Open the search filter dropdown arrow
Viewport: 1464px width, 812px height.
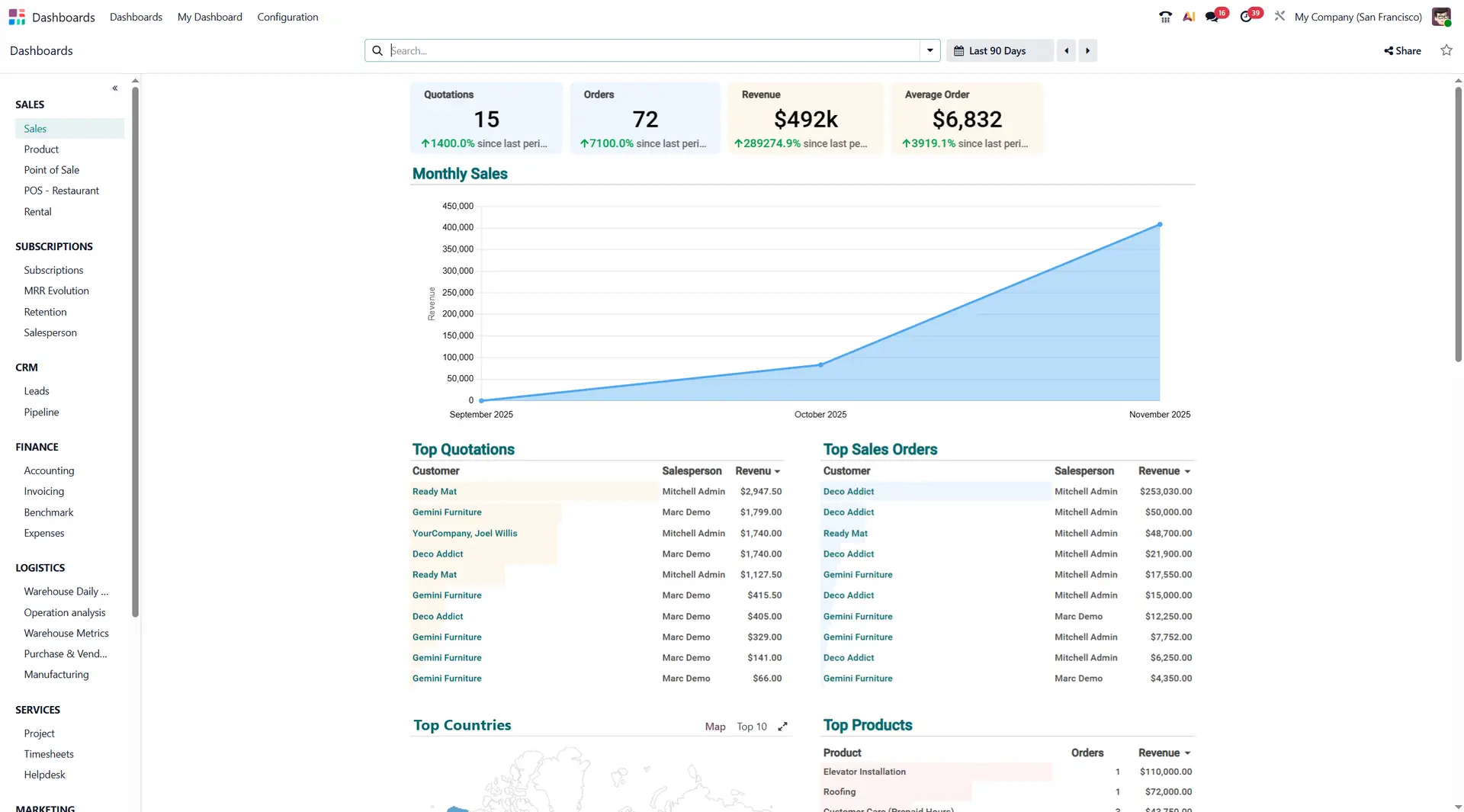pos(929,50)
